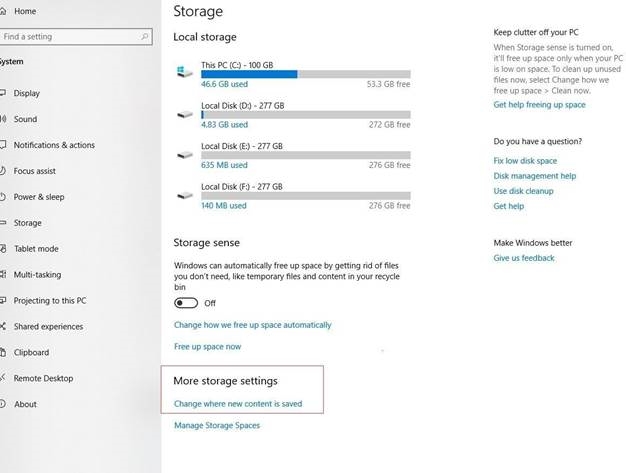Open Get help freeing up space link
The image size is (626, 473).
tap(539, 105)
